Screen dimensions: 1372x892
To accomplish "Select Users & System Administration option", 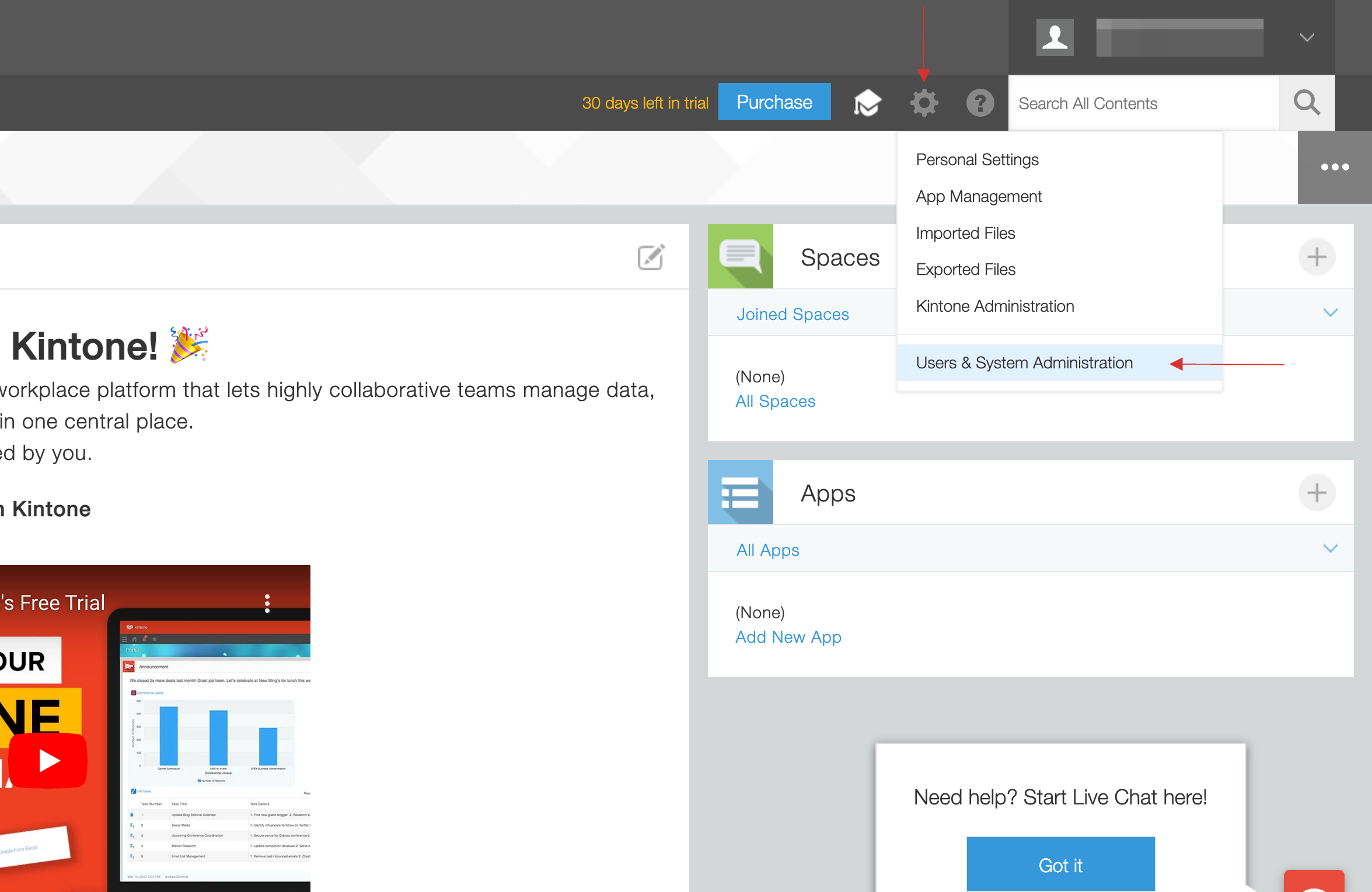I will click(1022, 363).
